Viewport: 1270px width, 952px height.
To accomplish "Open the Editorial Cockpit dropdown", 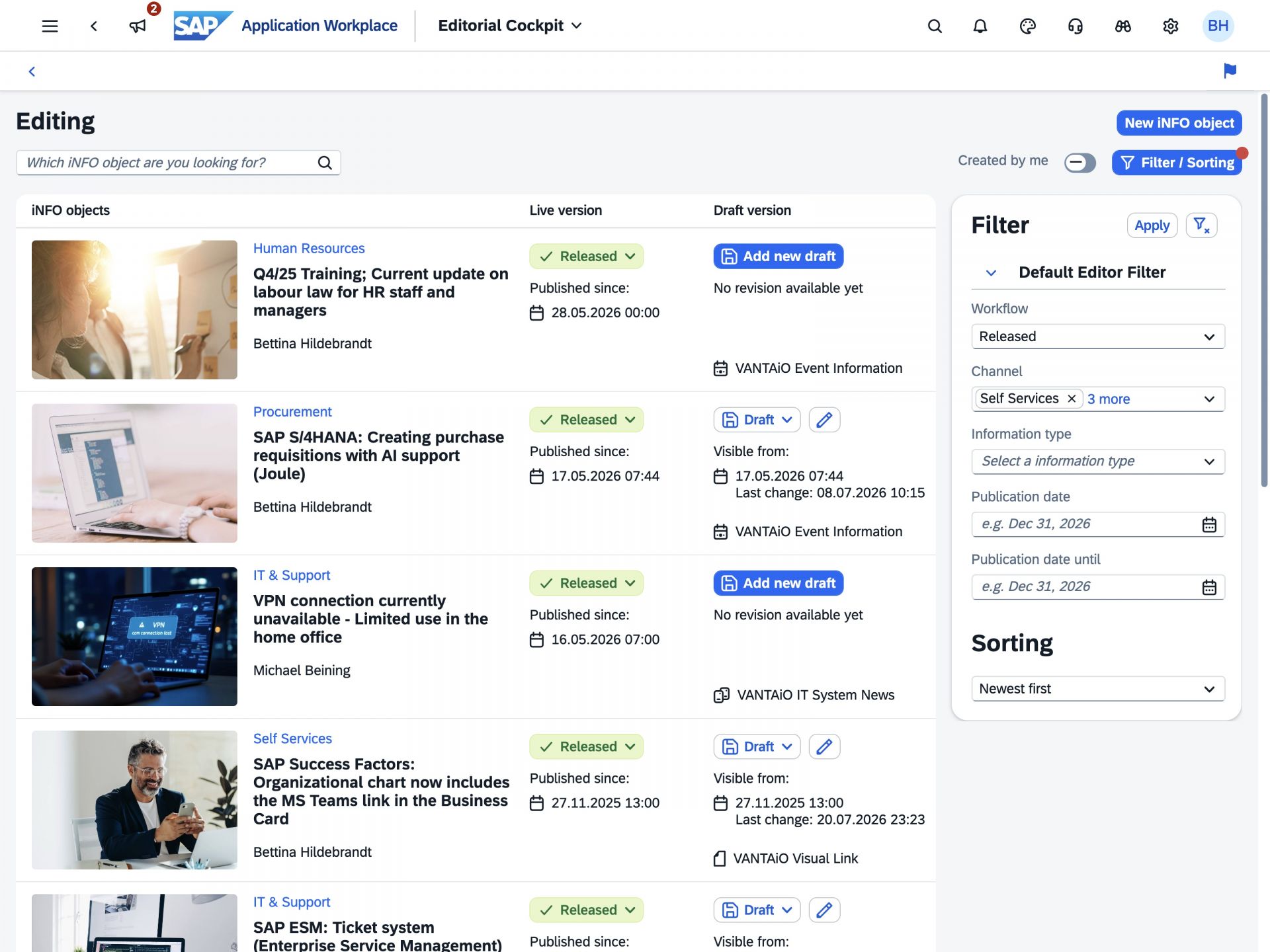I will pyautogui.click(x=510, y=26).
